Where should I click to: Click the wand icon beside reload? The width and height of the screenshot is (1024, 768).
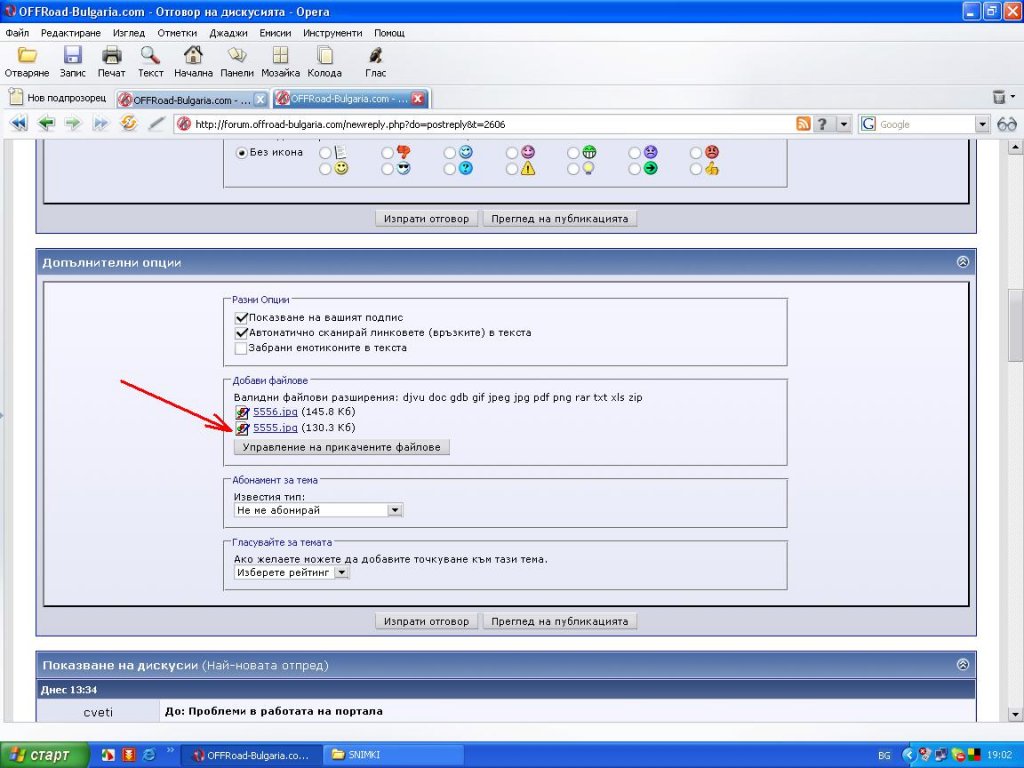click(155, 123)
